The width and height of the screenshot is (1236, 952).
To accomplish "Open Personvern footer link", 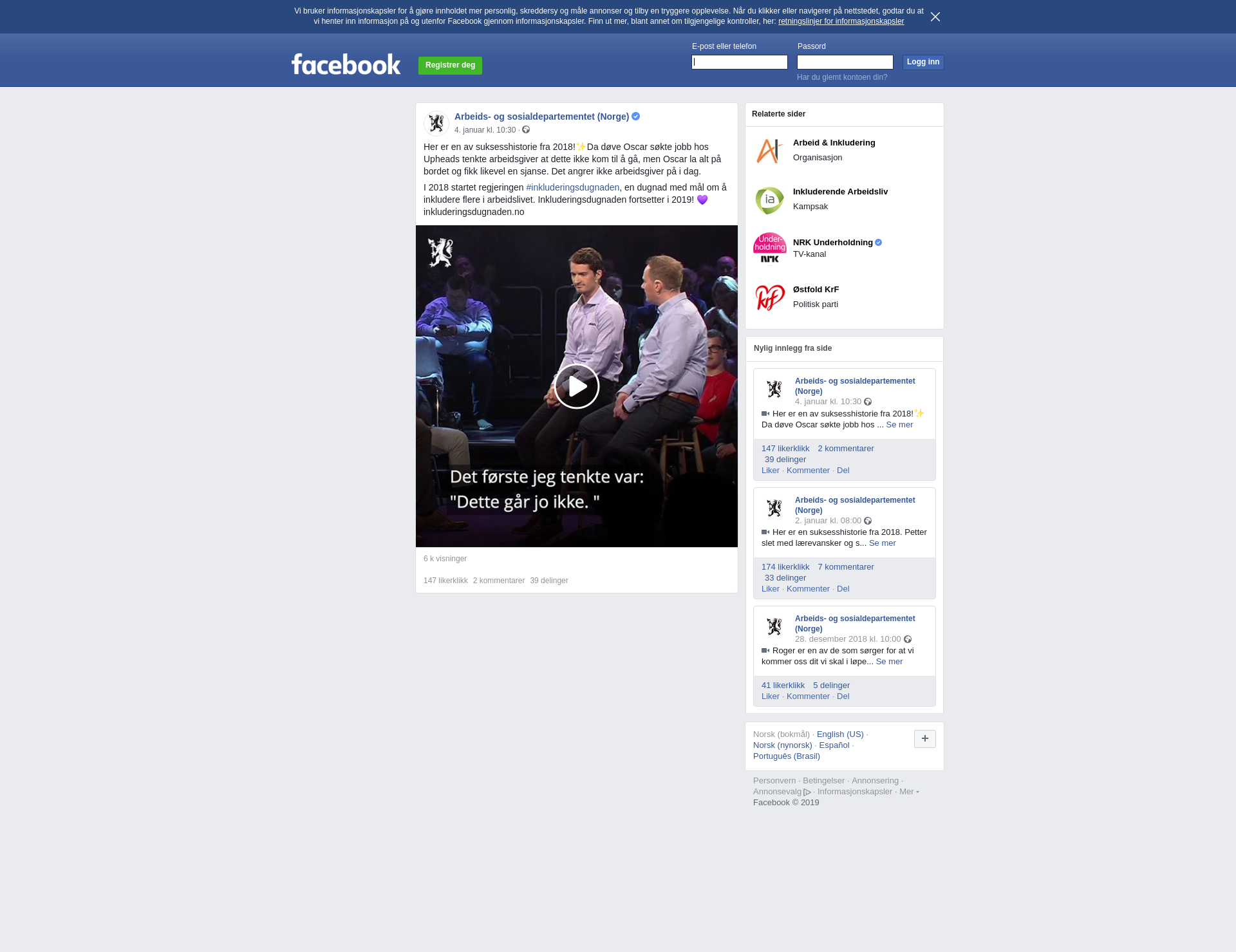I will [x=774, y=781].
